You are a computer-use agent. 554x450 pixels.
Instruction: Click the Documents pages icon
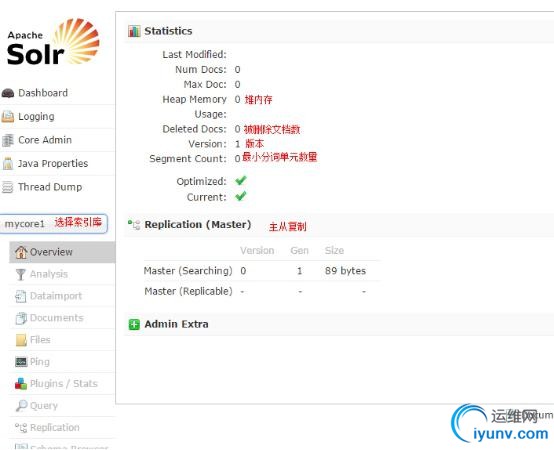pyautogui.click(x=21, y=318)
